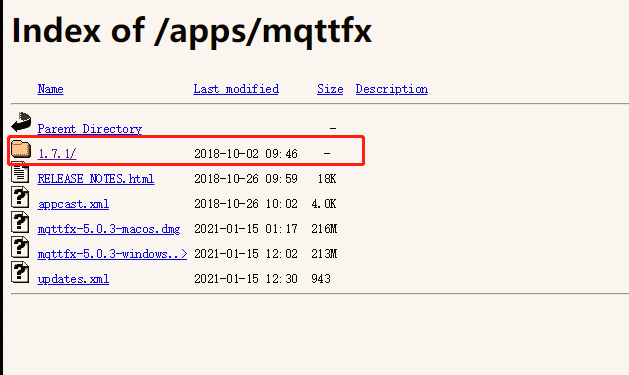Viewport: 629px width, 375px height.
Task: Click the 943 size value
Action: click(x=321, y=279)
